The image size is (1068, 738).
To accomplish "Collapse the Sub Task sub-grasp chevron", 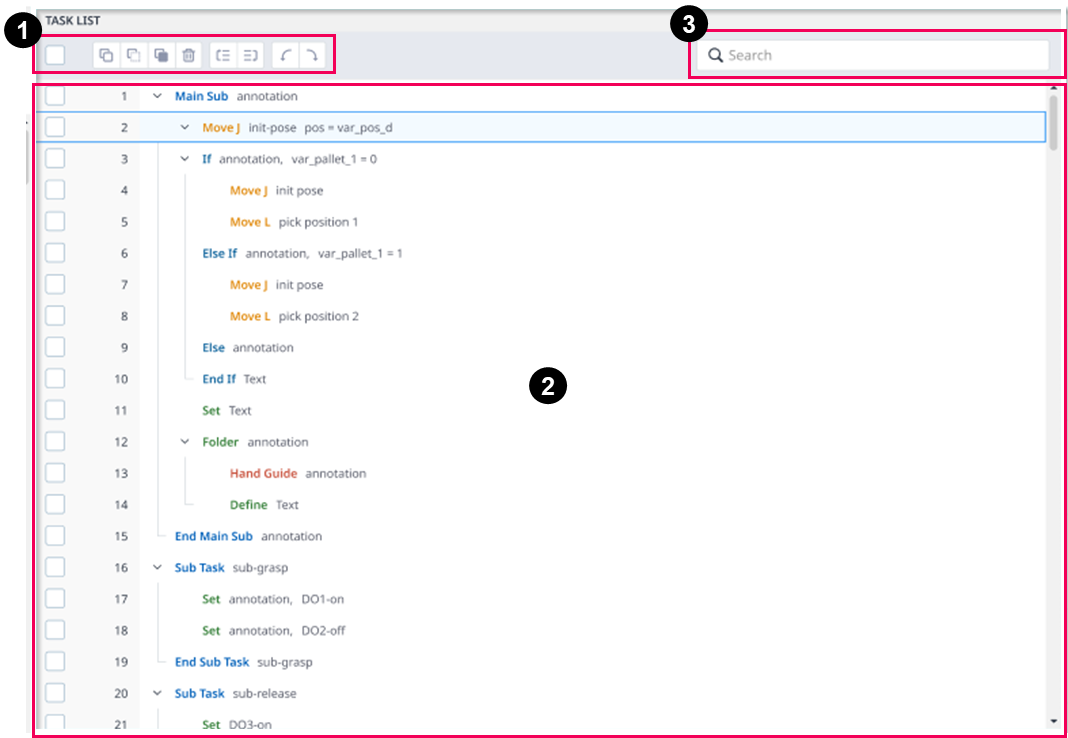I will (x=157, y=567).
